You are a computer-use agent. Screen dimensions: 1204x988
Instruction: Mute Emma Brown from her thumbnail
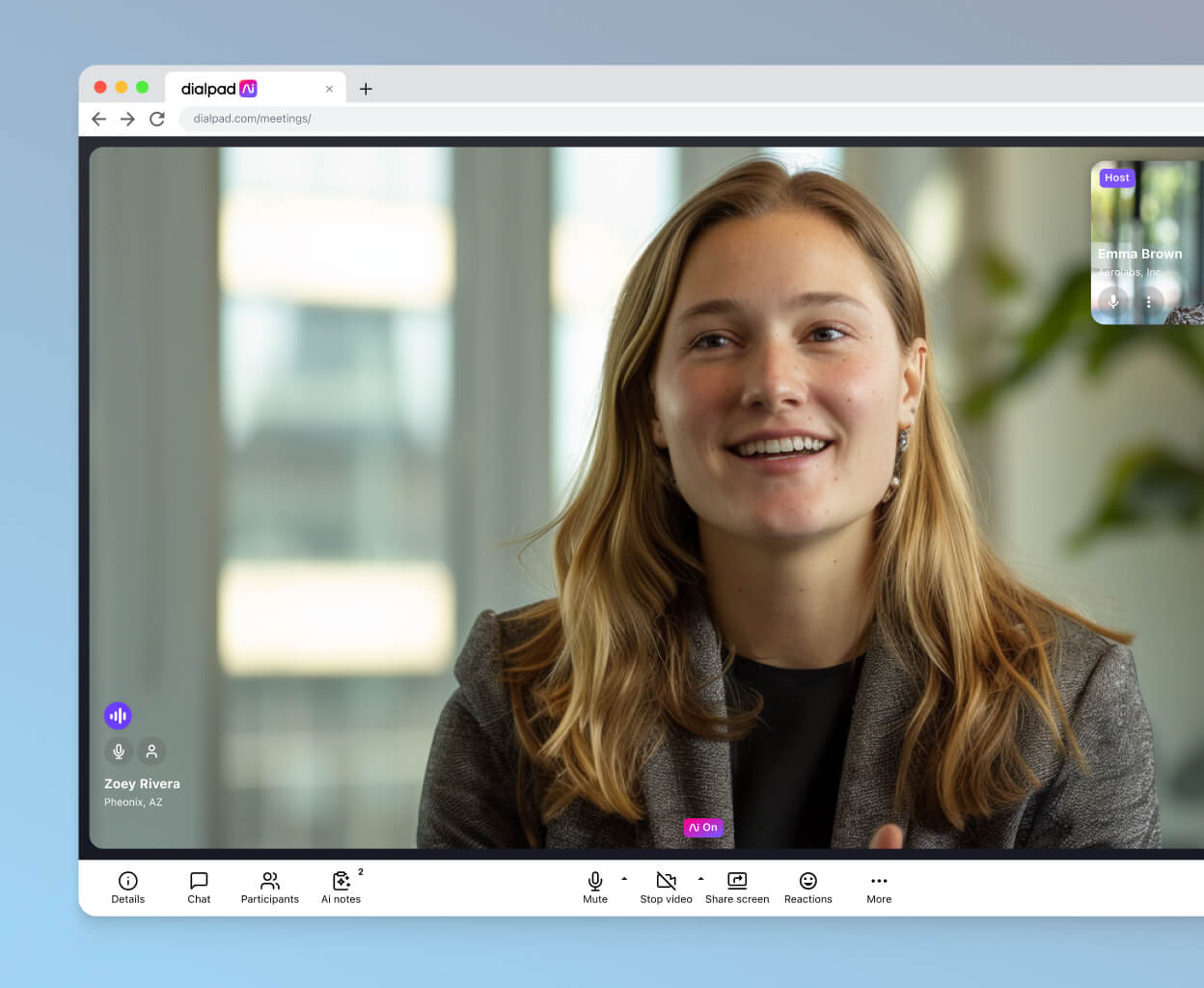[x=1112, y=302]
